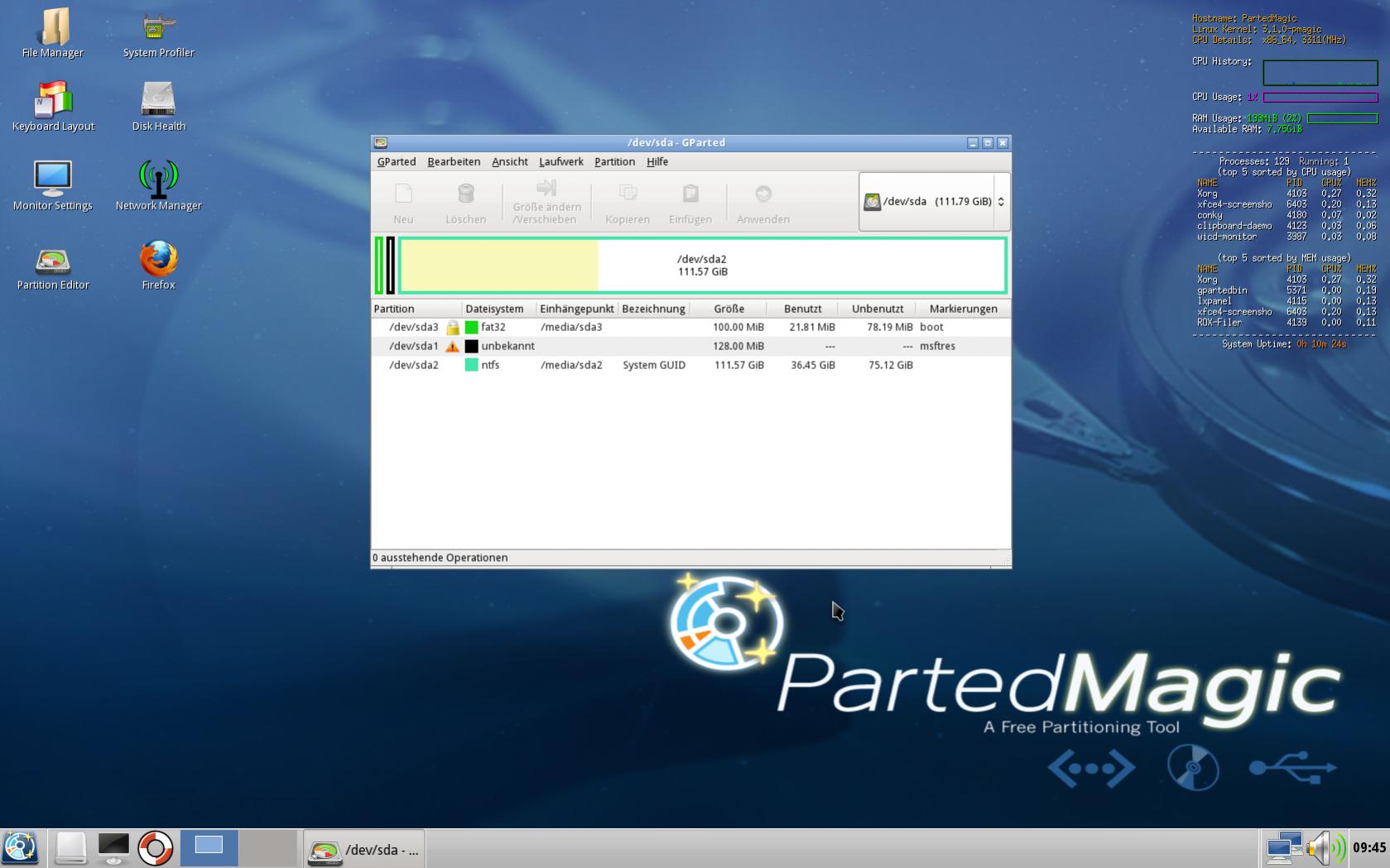Open the GParted window menu icon in titlebar
This screenshot has width=1390, height=868.
tap(381, 142)
